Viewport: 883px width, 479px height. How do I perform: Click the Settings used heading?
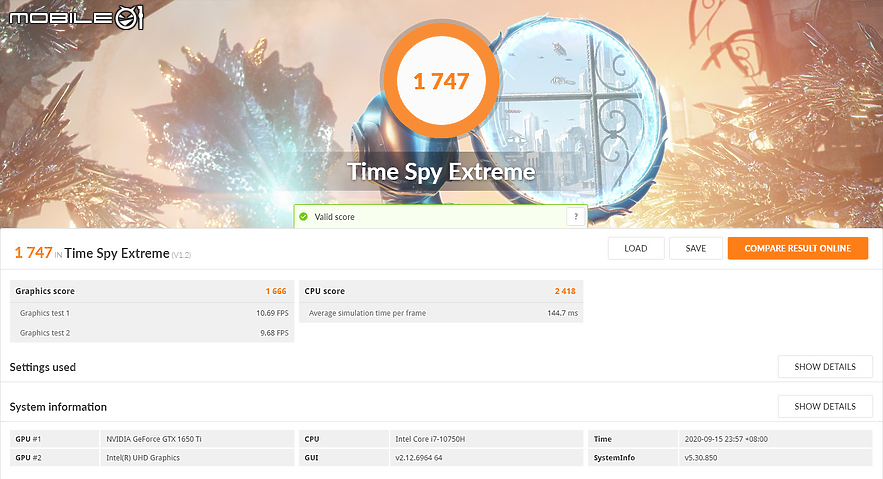tap(42, 367)
